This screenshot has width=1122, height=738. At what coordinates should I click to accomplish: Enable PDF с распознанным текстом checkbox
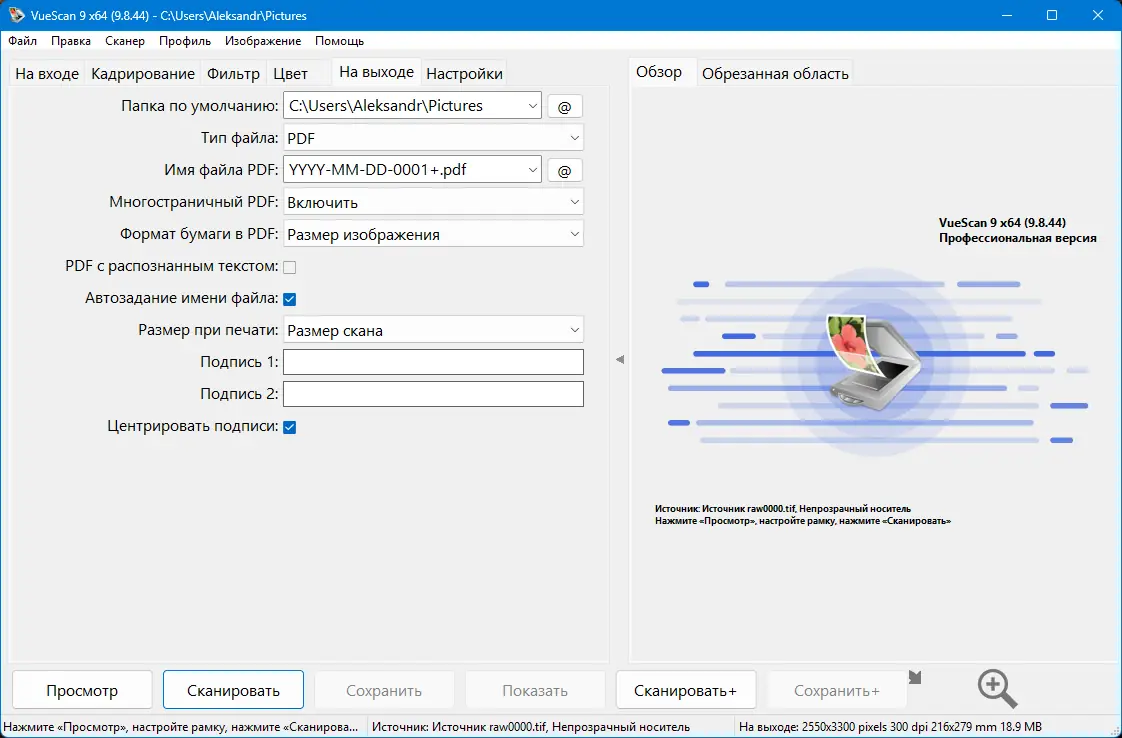[x=290, y=267]
